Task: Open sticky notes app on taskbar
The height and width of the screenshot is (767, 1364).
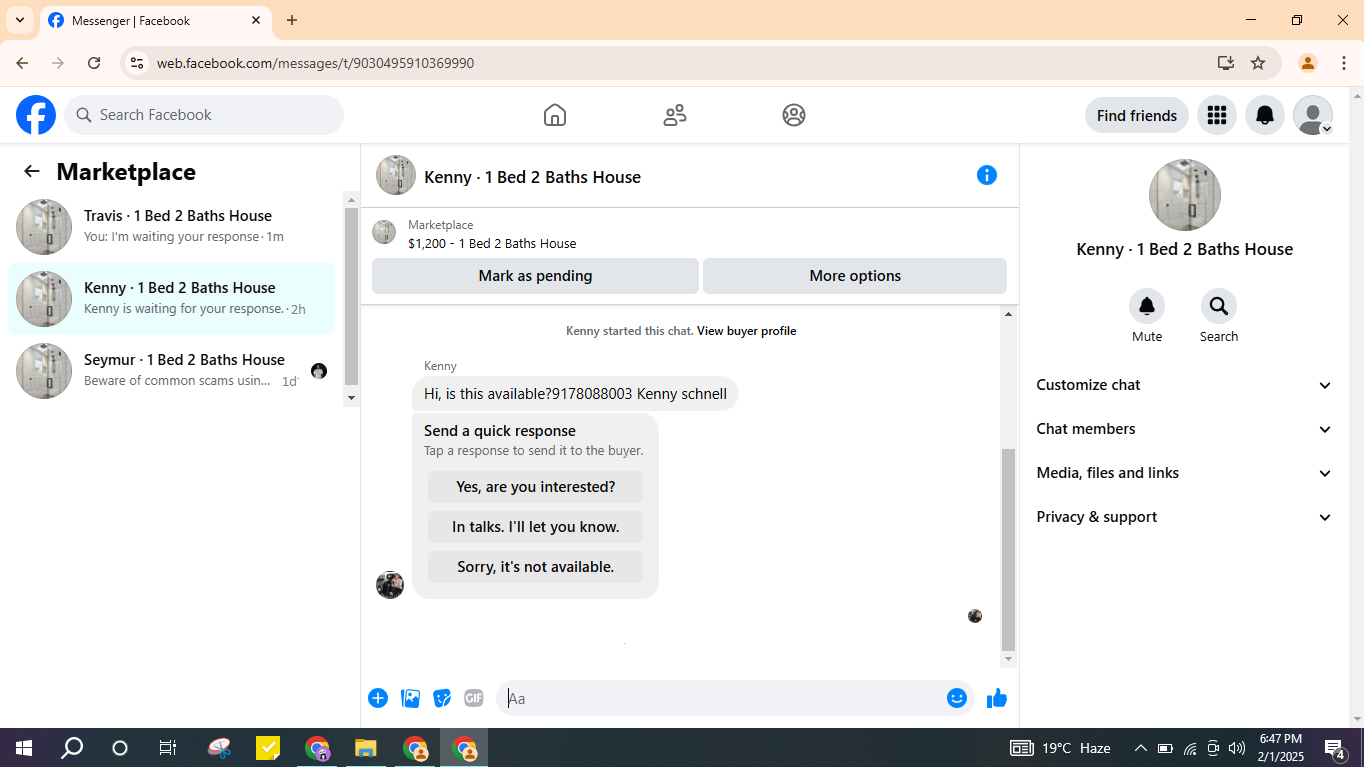Action: [268, 748]
